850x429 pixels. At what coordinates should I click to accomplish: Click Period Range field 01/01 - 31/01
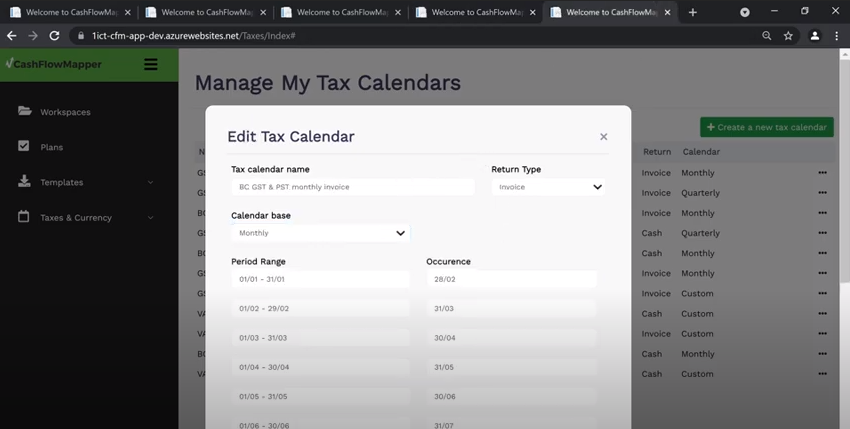click(320, 279)
